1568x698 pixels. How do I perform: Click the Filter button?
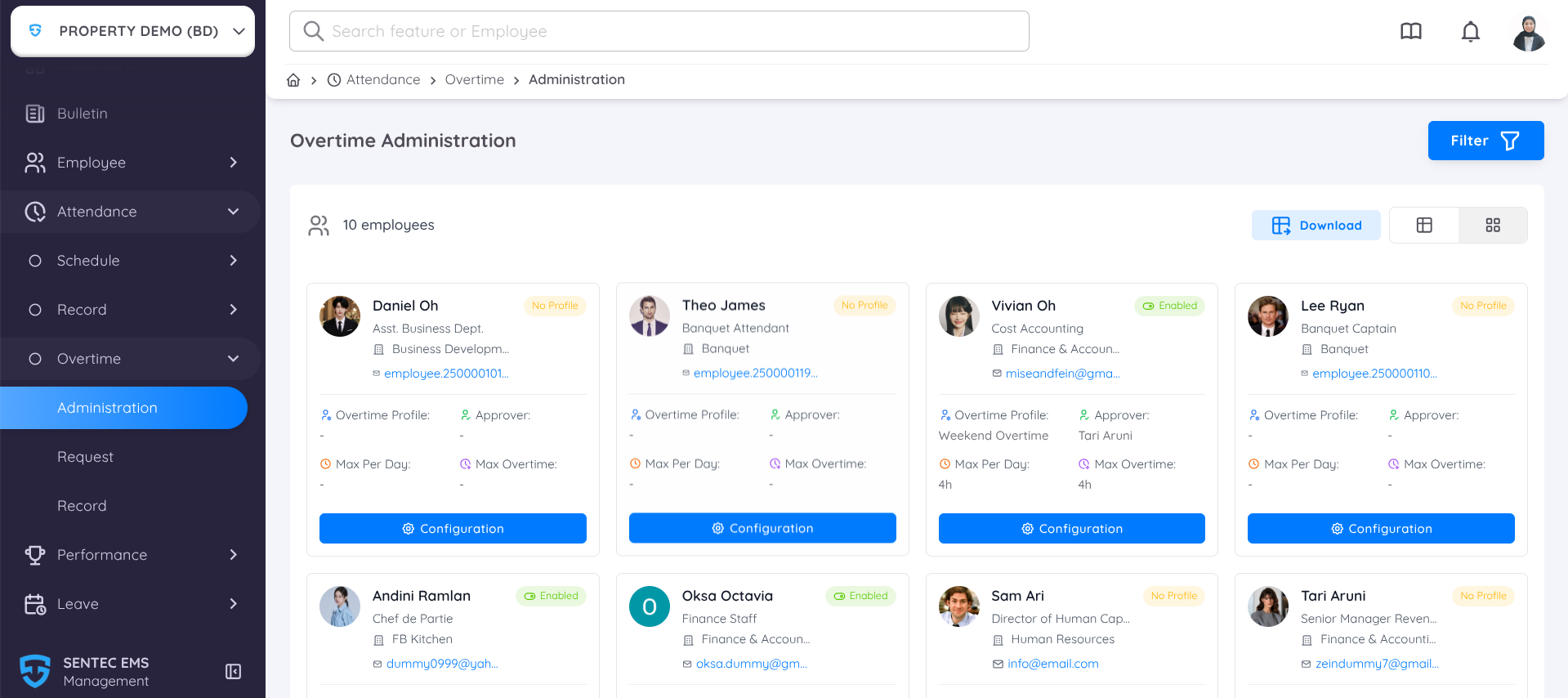click(1485, 141)
